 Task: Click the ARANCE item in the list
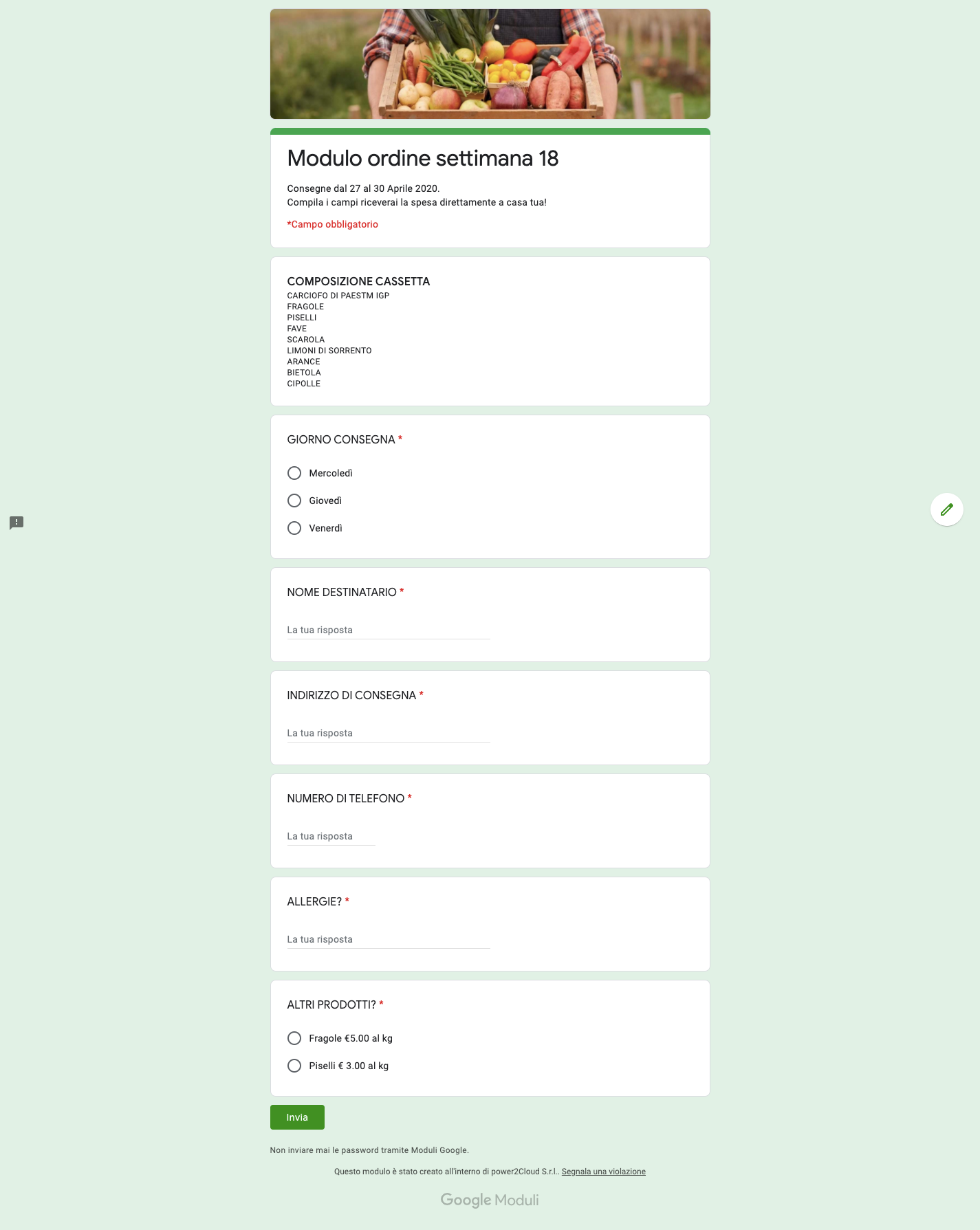(x=303, y=362)
